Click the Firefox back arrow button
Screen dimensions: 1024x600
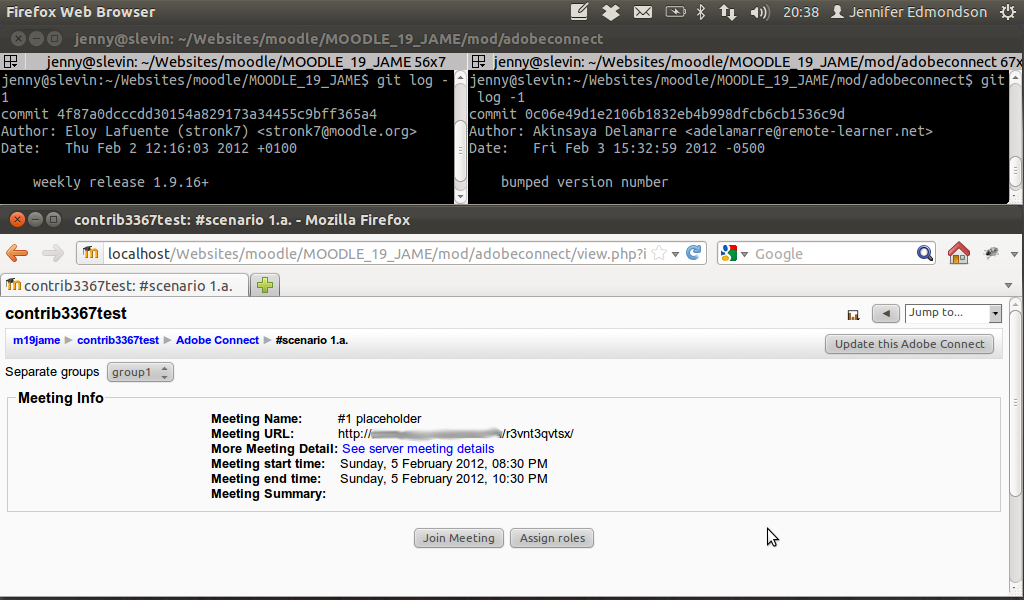click(x=17, y=253)
